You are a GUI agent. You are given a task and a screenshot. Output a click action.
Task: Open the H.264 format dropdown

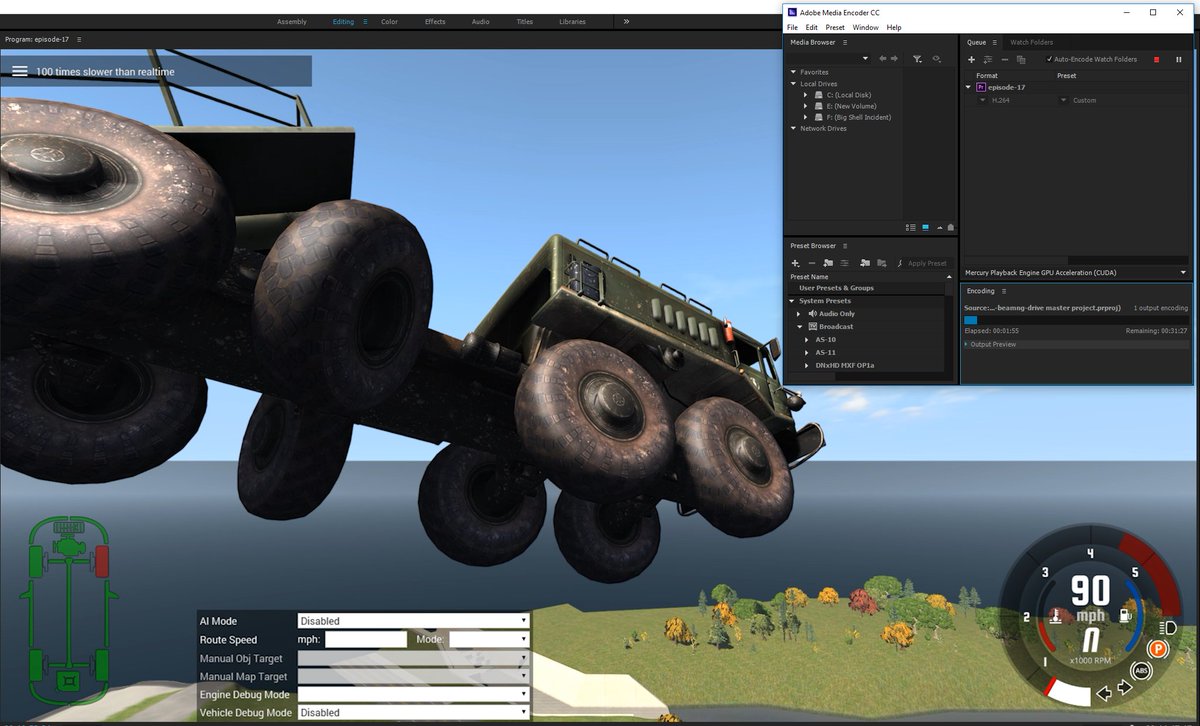click(x=983, y=100)
